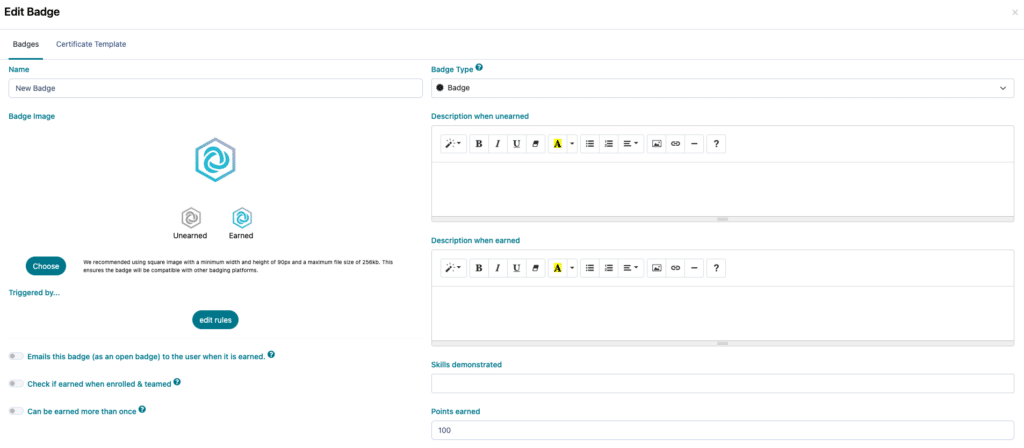Click the Badge Type help icon
Viewport: 1024px width, 448px height.
tap(479, 68)
